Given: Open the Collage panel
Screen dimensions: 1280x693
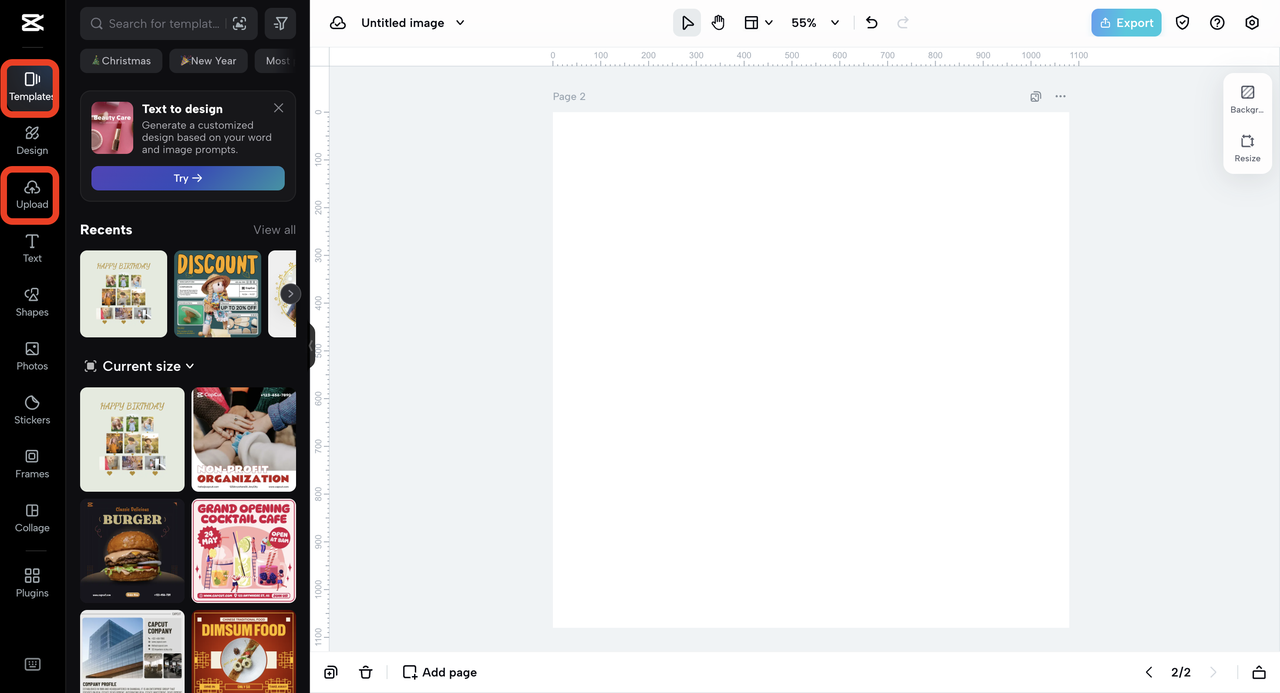Looking at the screenshot, I should [x=32, y=518].
